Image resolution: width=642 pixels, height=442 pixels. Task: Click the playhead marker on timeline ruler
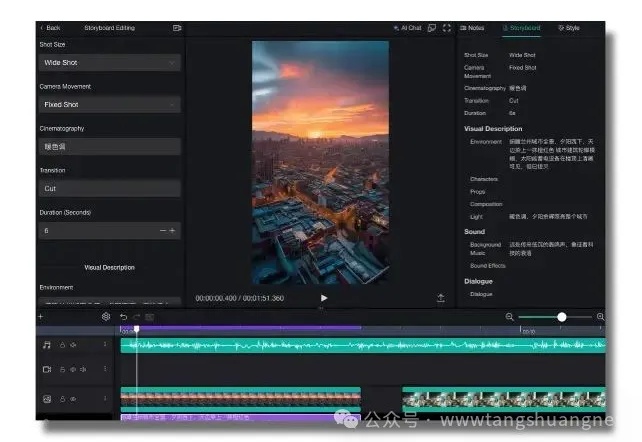(137, 329)
